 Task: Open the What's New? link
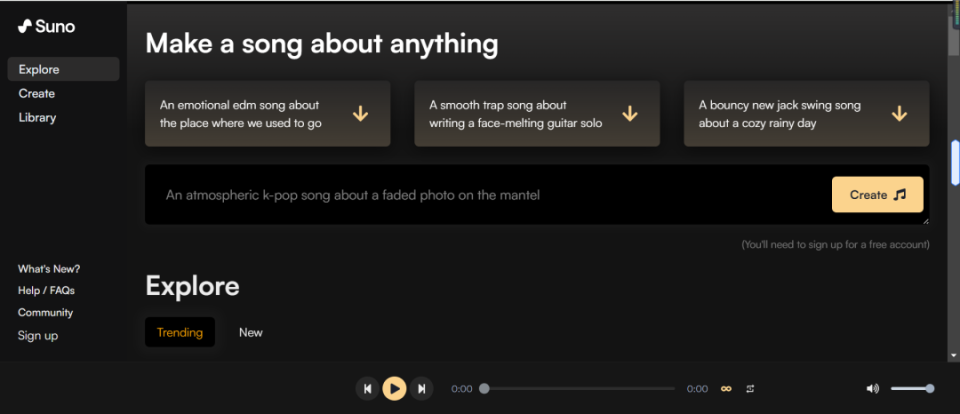pyautogui.click(x=49, y=268)
